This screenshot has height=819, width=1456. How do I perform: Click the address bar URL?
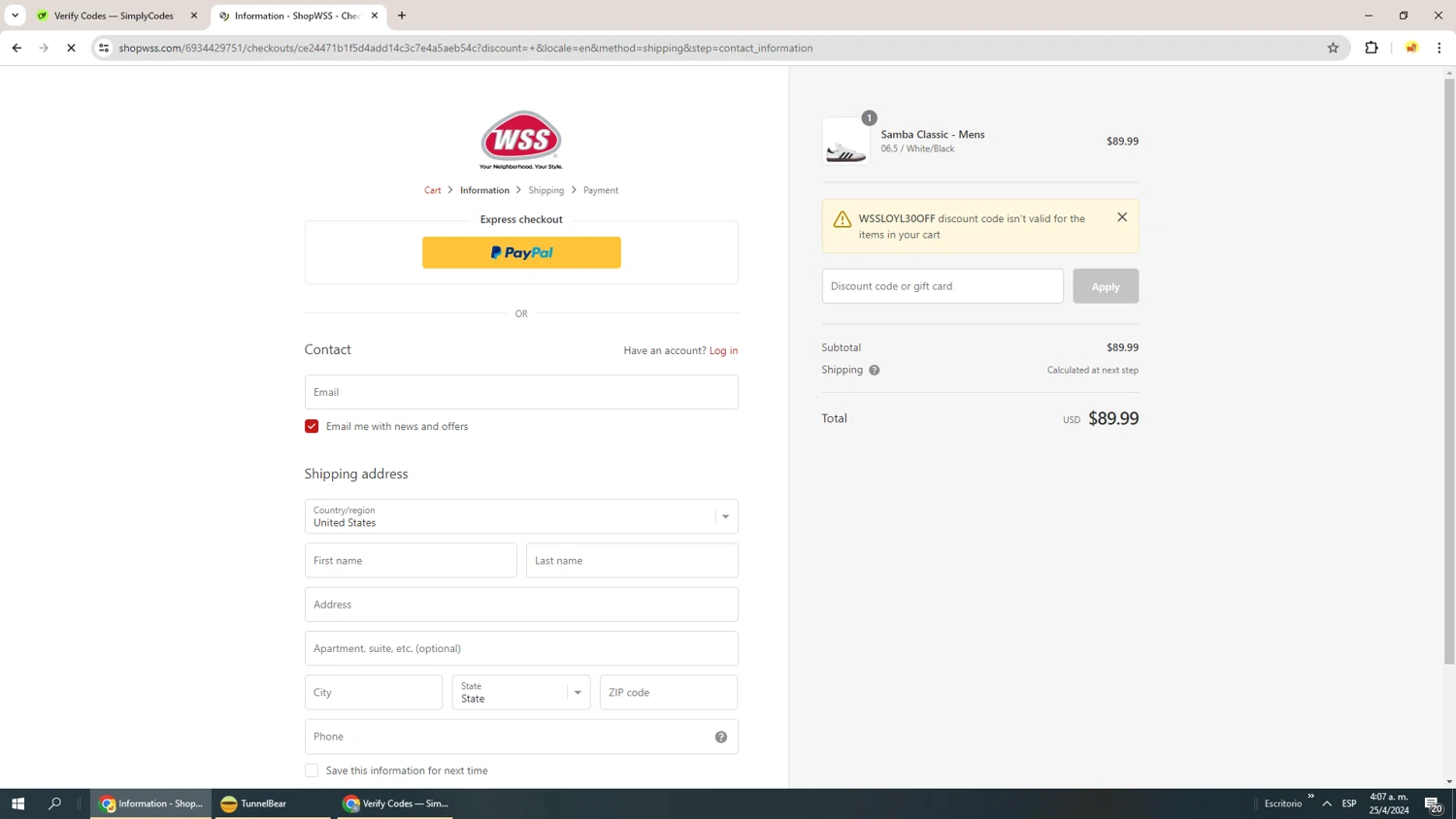pyautogui.click(x=466, y=48)
